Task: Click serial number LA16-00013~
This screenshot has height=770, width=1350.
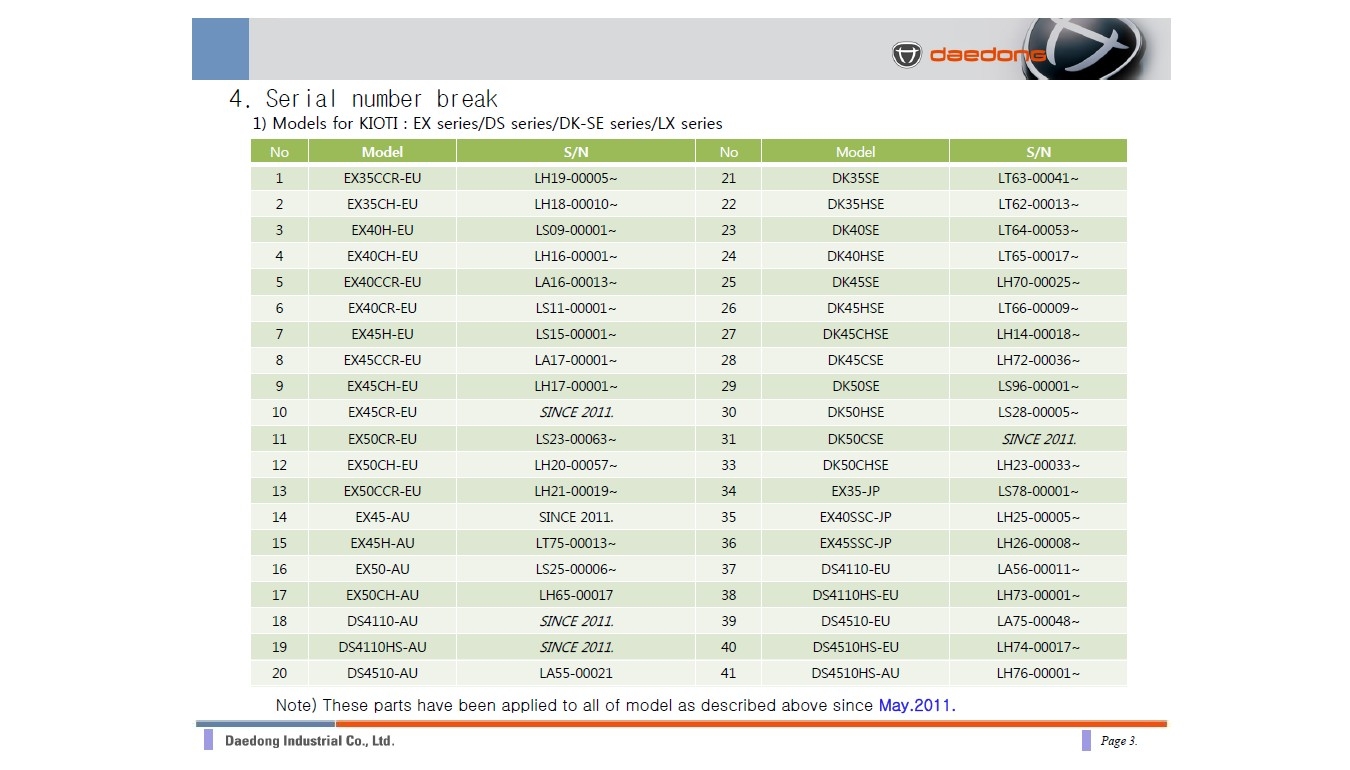Action: pyautogui.click(x=576, y=282)
